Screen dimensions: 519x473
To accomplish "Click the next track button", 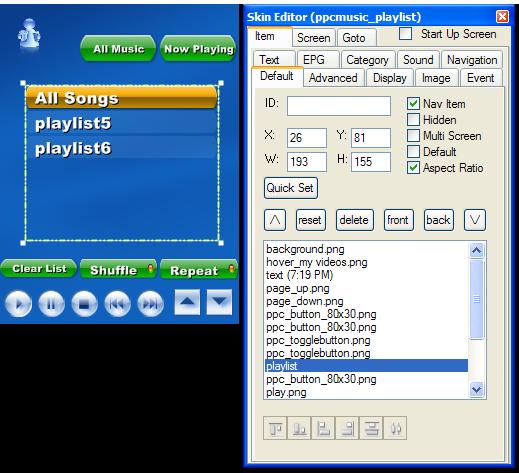I will pos(150,303).
